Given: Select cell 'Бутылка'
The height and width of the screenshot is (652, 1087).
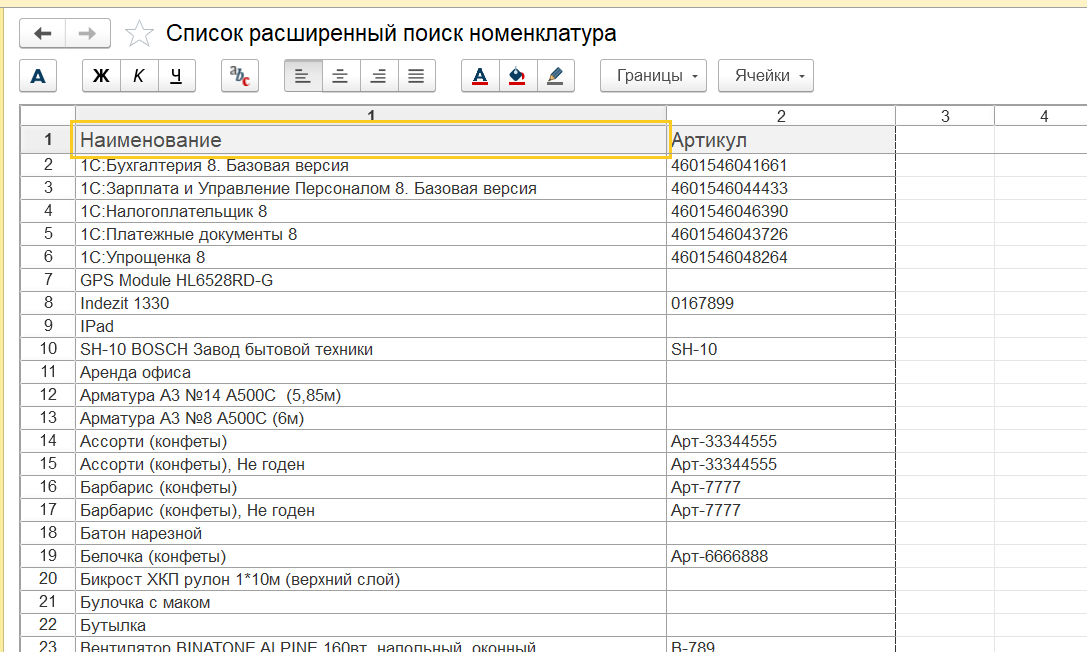Looking at the screenshot, I should (x=371, y=624).
